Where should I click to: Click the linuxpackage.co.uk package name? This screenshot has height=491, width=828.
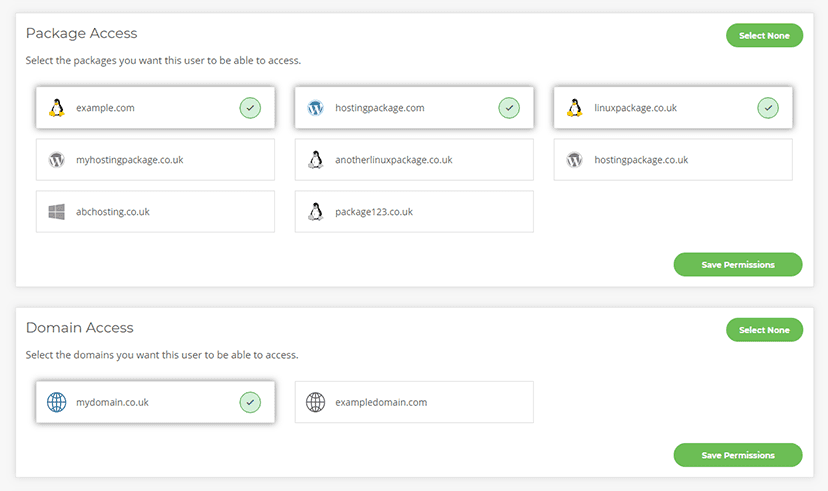pyautogui.click(x=635, y=108)
